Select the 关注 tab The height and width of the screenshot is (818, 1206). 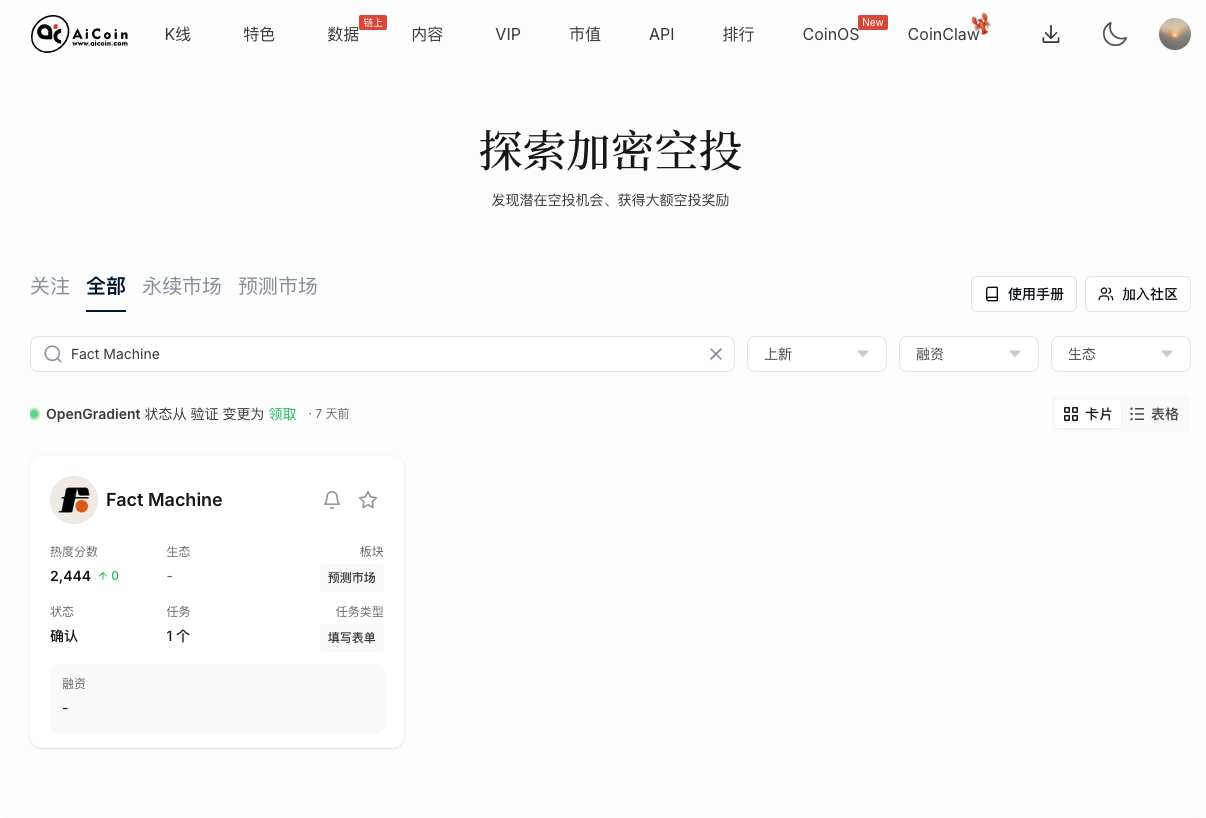50,286
